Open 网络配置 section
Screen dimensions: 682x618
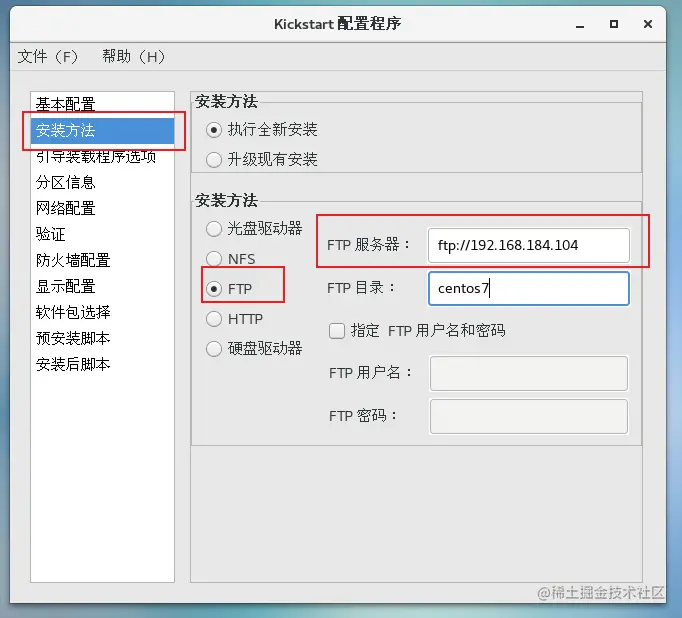(103, 208)
